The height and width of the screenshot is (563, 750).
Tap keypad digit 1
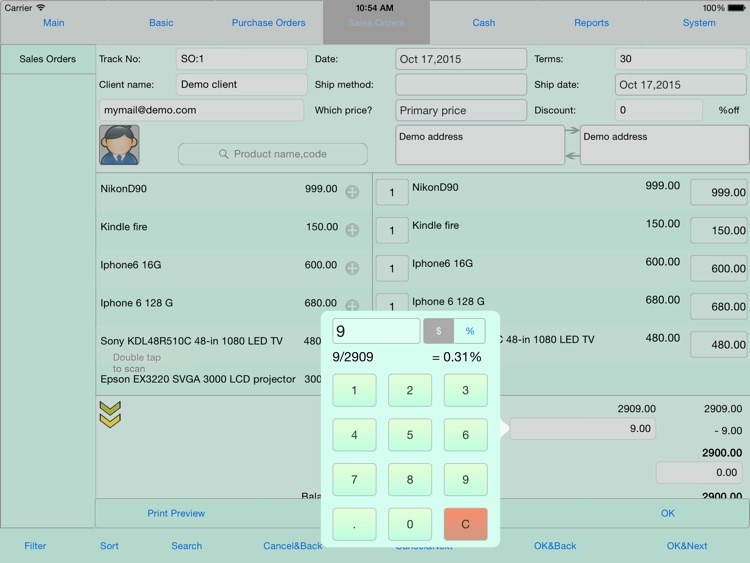click(x=354, y=390)
